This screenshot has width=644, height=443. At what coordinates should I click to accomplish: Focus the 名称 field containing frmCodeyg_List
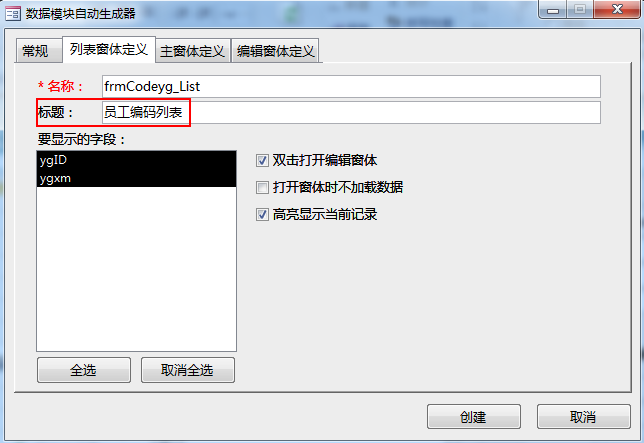[351, 87]
